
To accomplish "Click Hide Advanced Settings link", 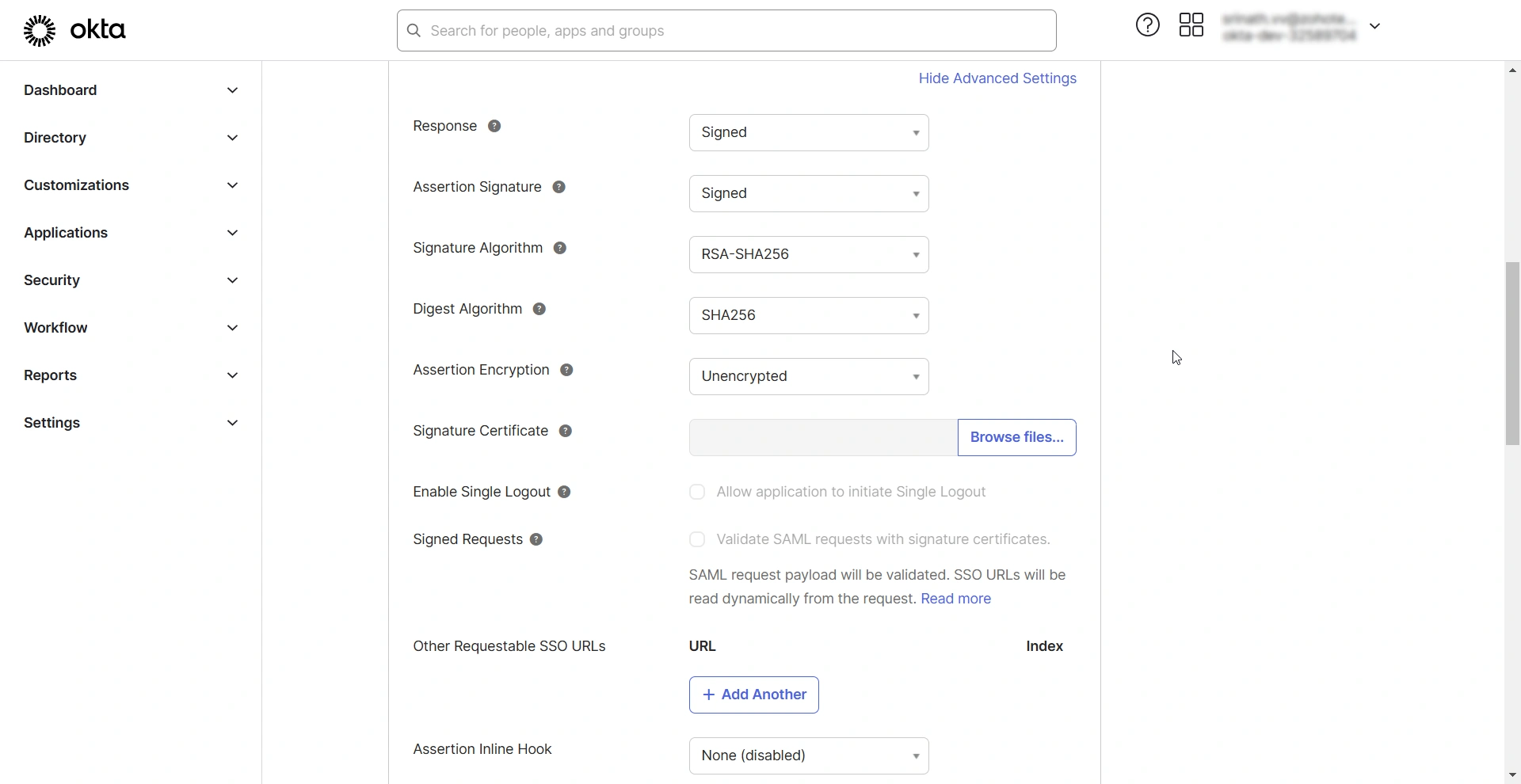I will (997, 78).
